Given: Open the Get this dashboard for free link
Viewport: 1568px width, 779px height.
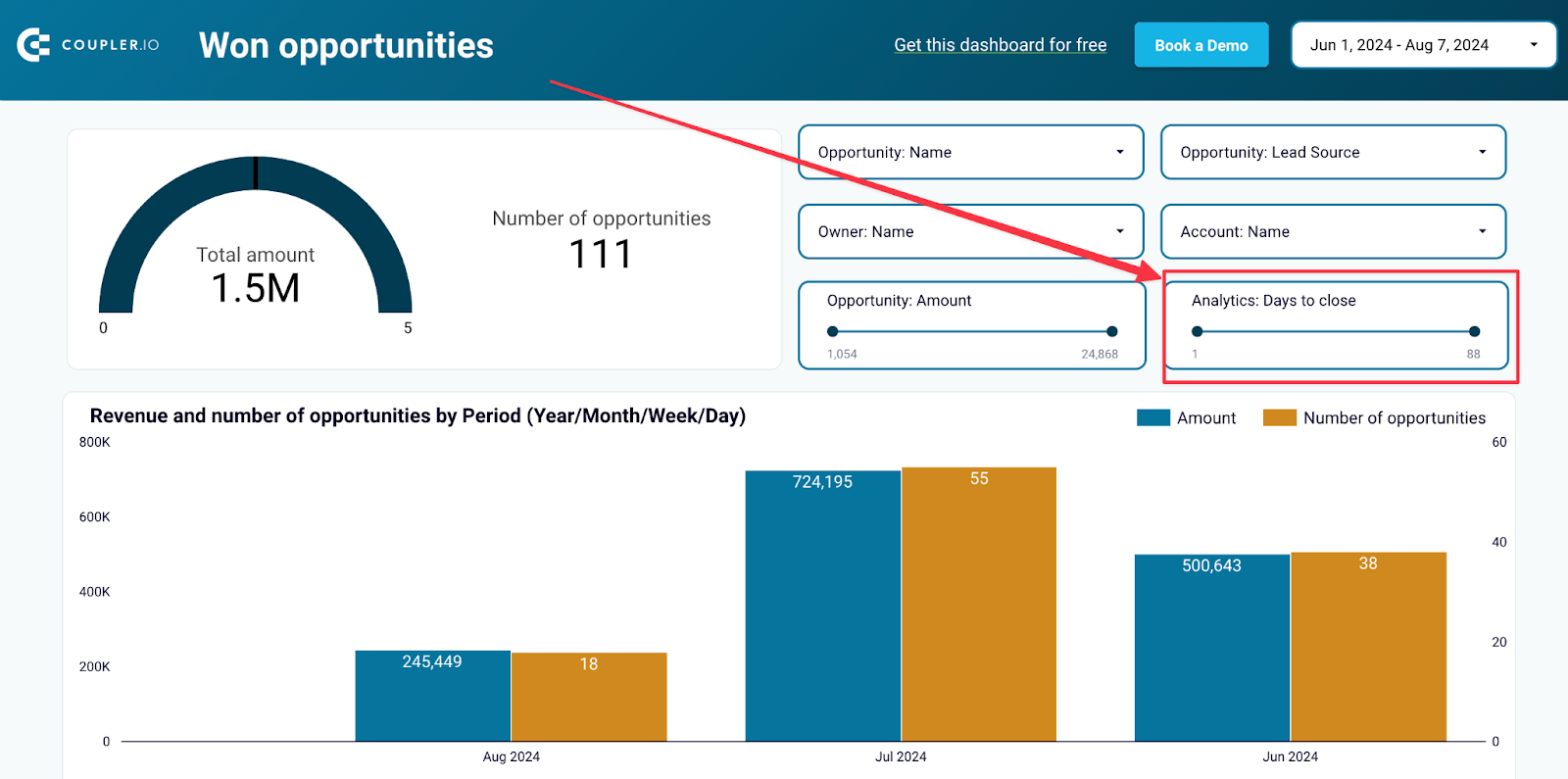Looking at the screenshot, I should click(x=1000, y=45).
